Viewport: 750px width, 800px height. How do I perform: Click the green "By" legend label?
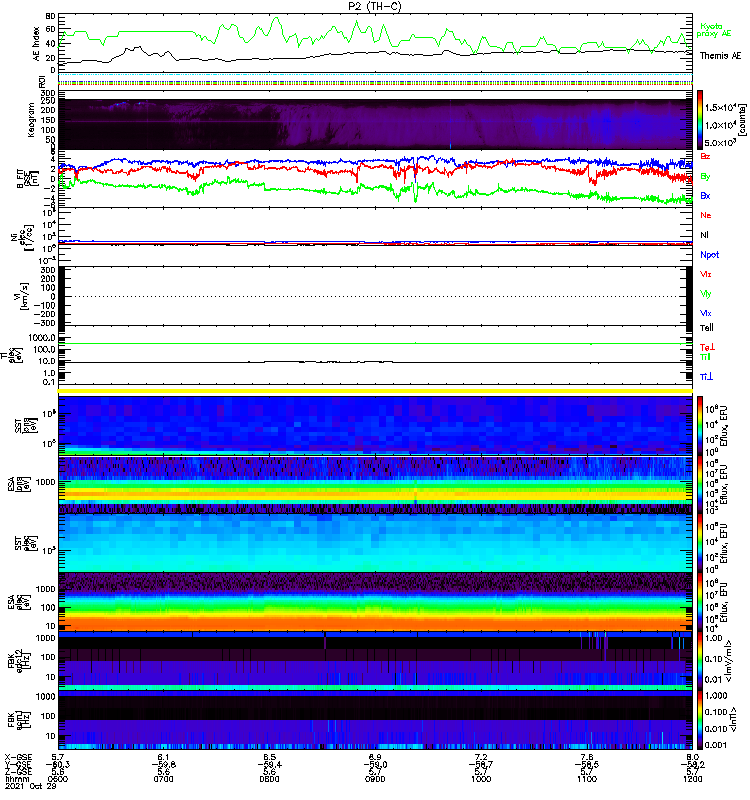(x=705, y=177)
